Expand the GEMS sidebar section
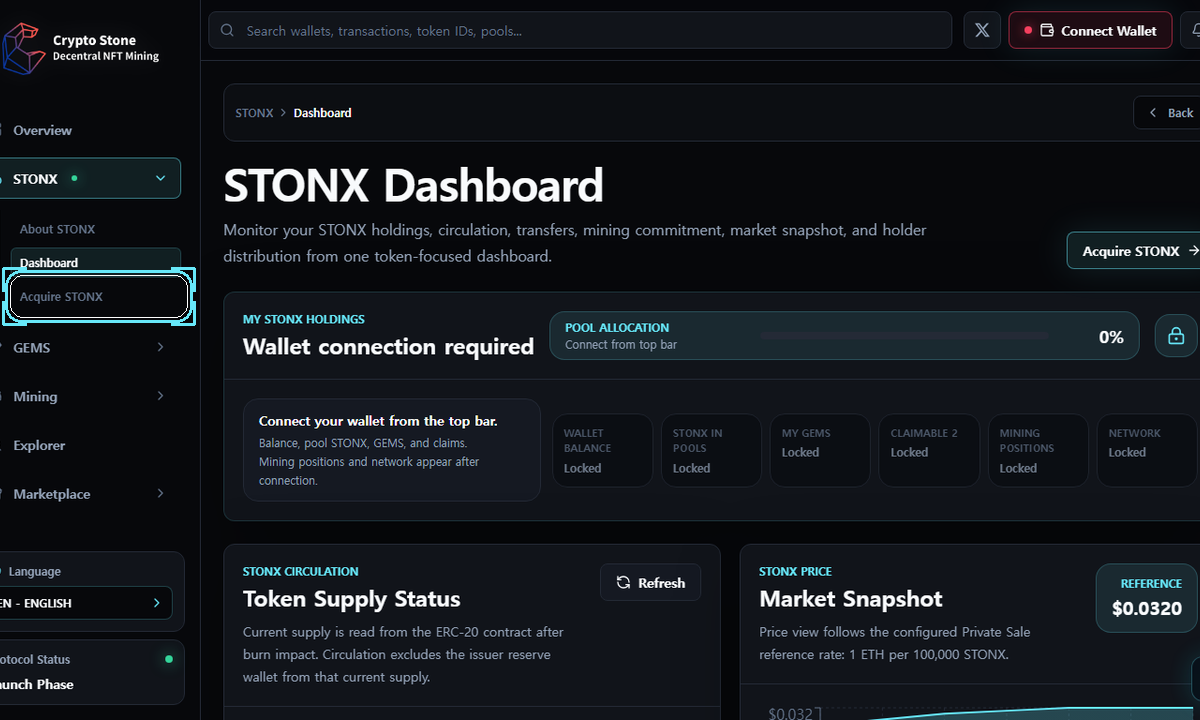1200x720 pixels. coord(160,347)
